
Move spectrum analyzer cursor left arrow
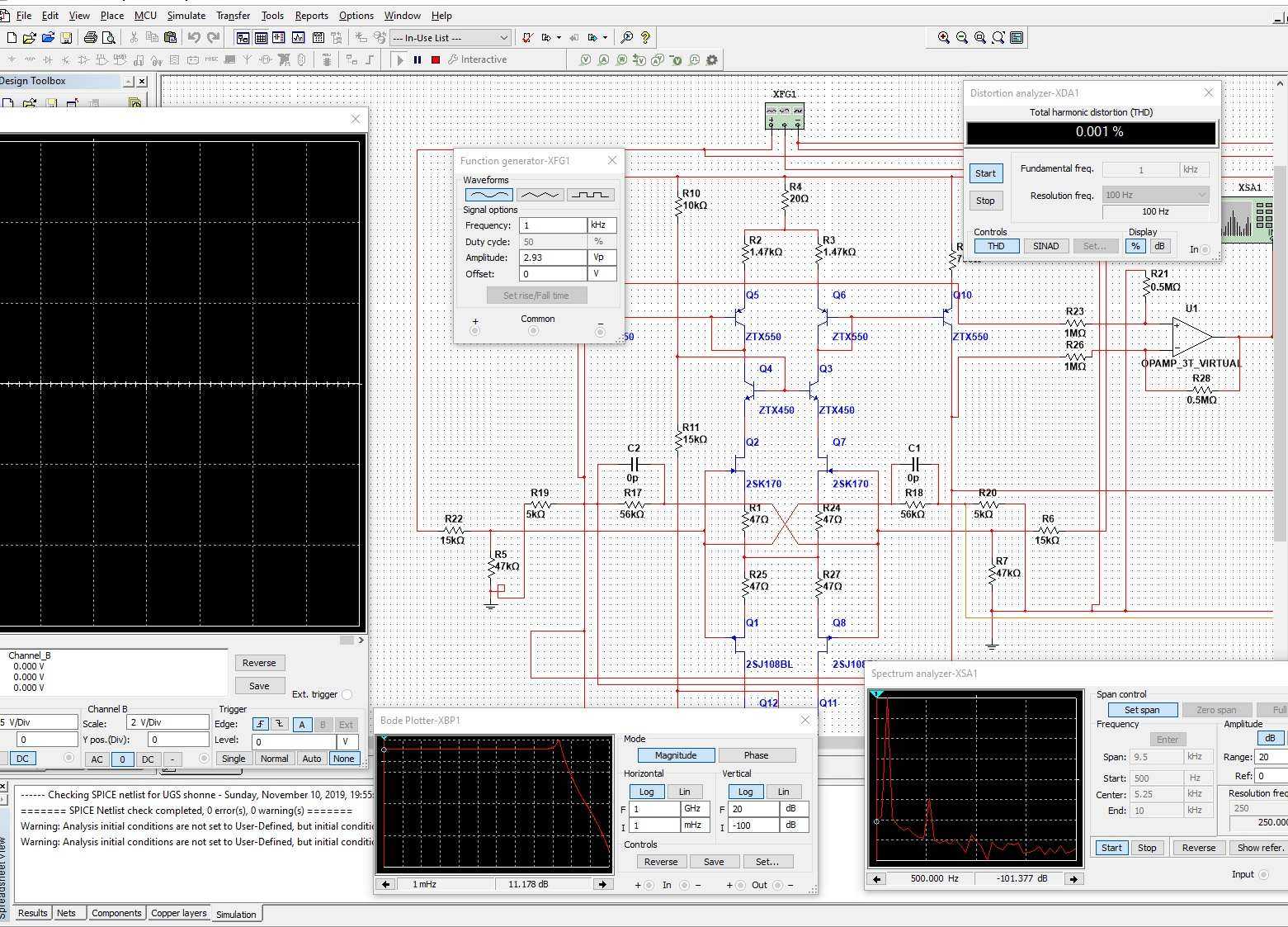point(877,879)
